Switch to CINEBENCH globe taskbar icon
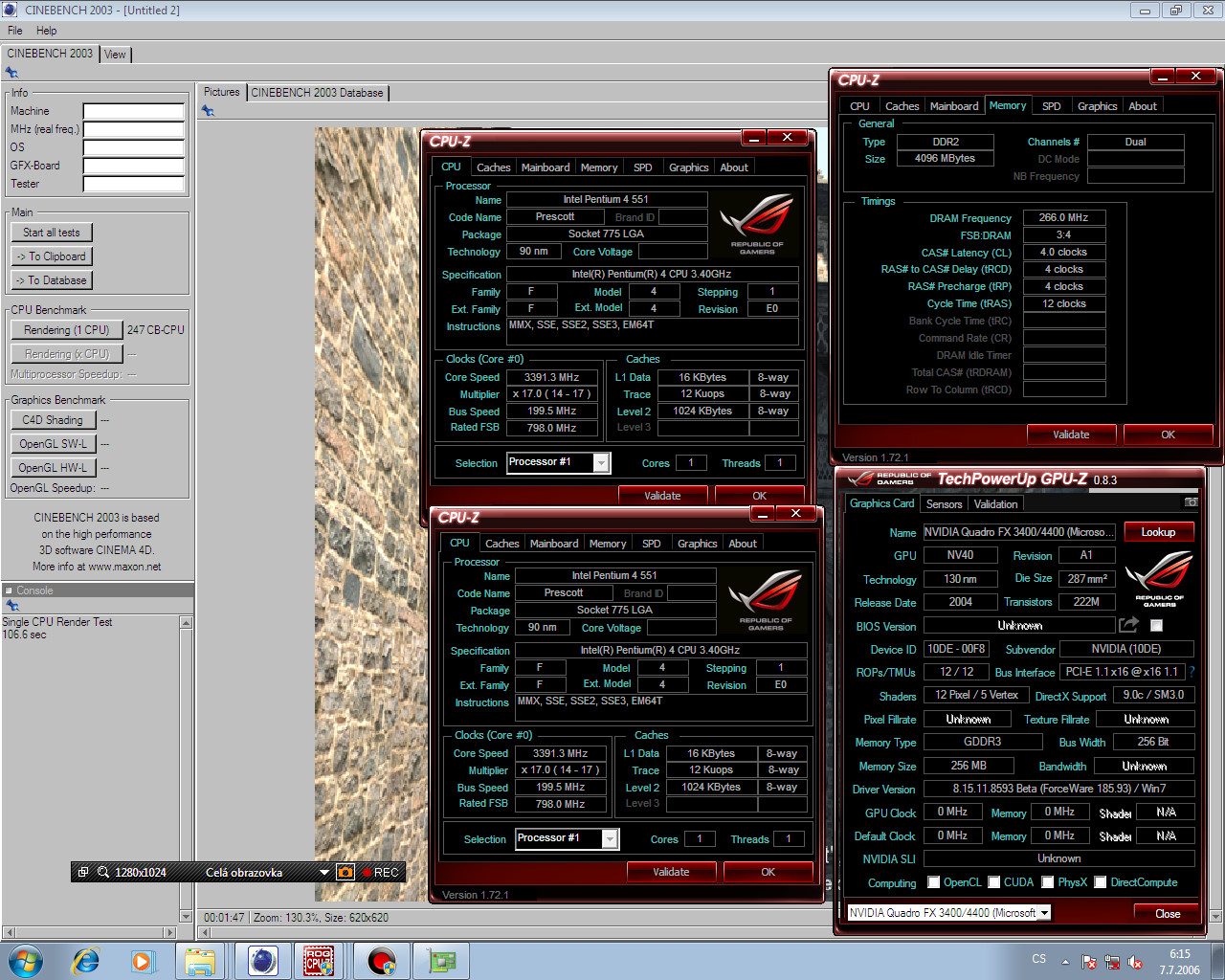Screen dimensions: 1225x980 [x=262, y=961]
